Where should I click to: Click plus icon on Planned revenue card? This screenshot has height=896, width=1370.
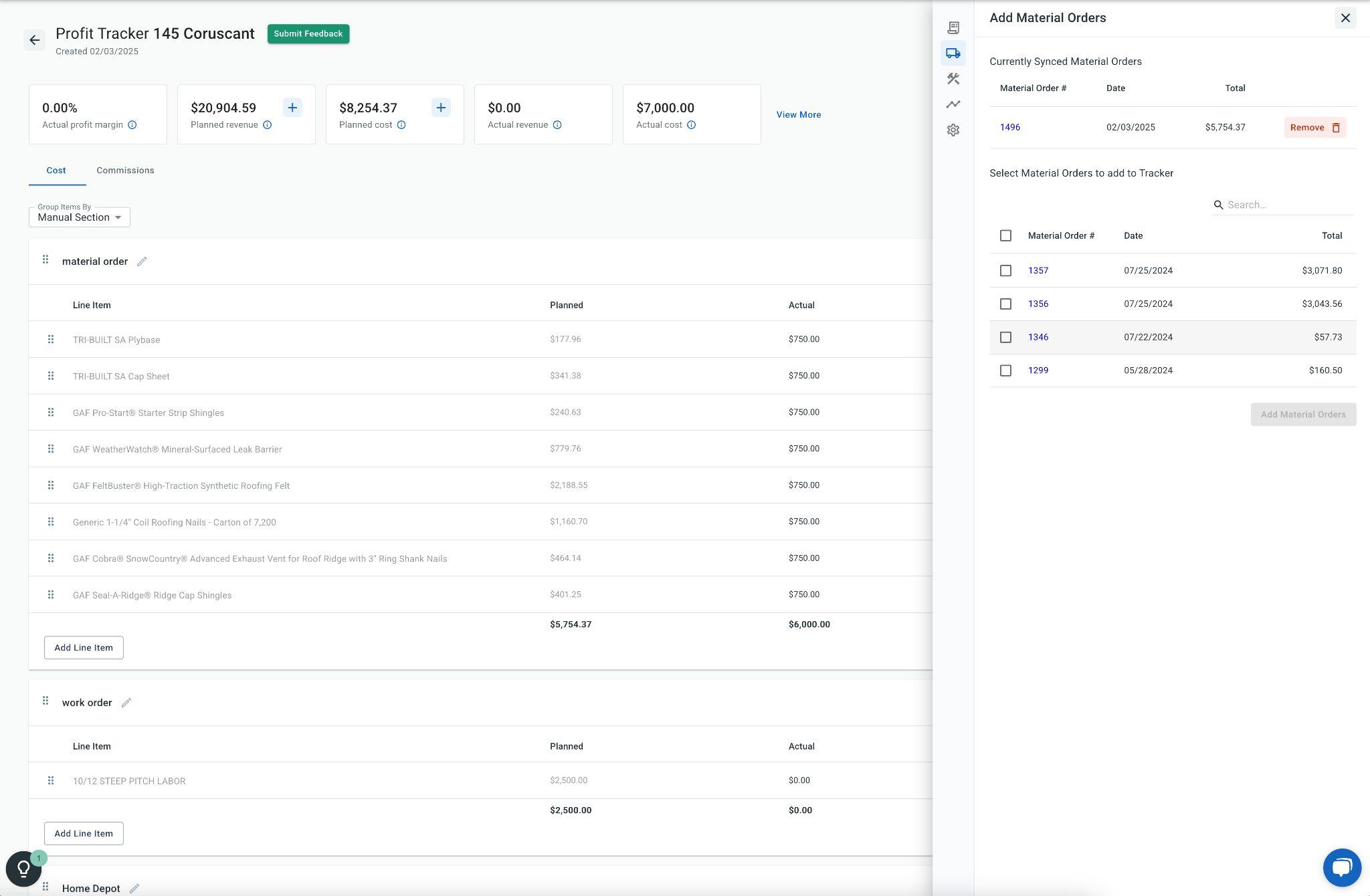pos(292,108)
